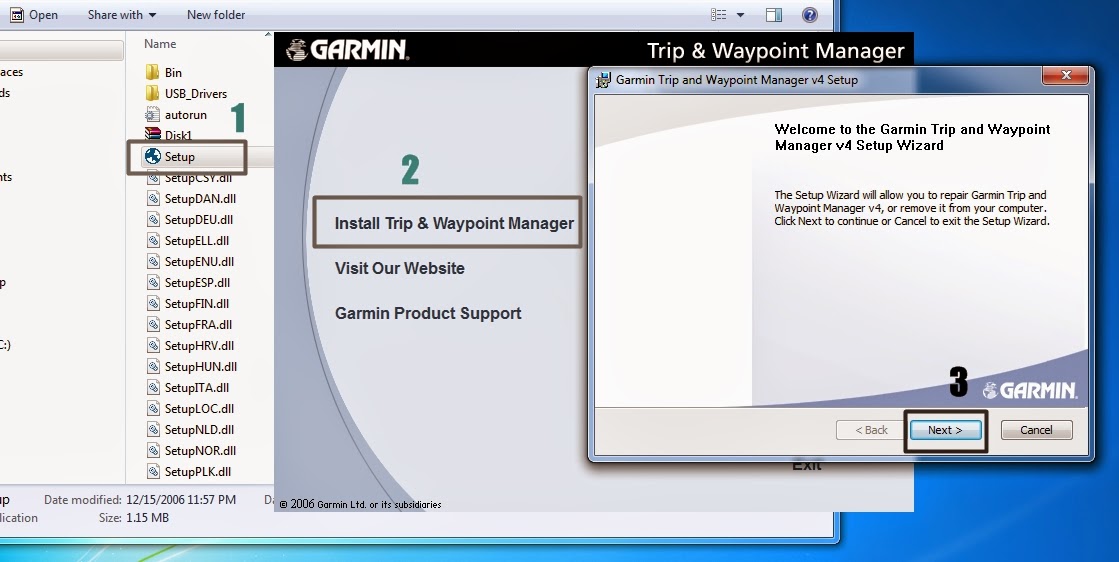Select the SetupENU.dll file icon
This screenshot has width=1119, height=562.
click(x=153, y=261)
